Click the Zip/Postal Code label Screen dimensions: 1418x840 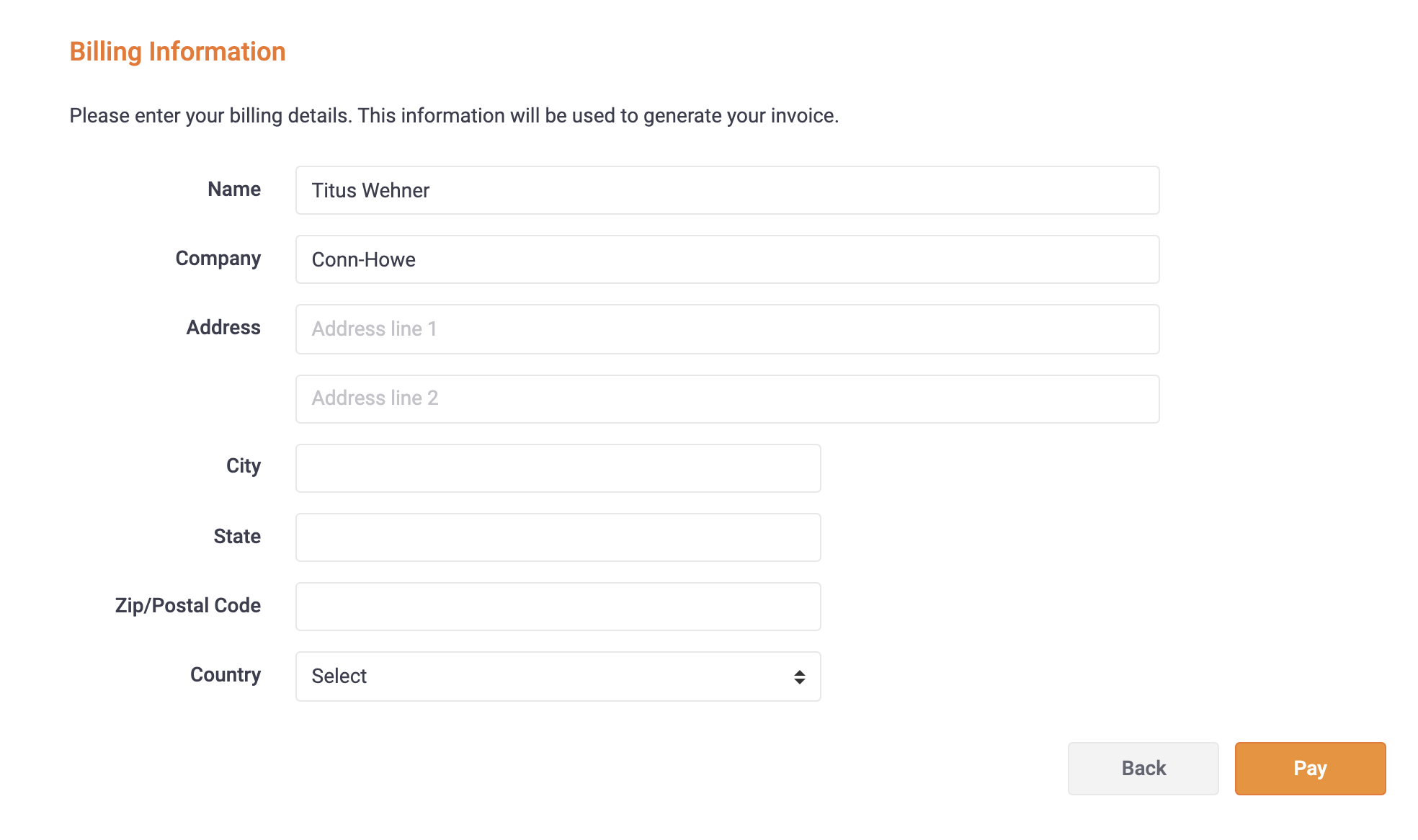point(188,605)
